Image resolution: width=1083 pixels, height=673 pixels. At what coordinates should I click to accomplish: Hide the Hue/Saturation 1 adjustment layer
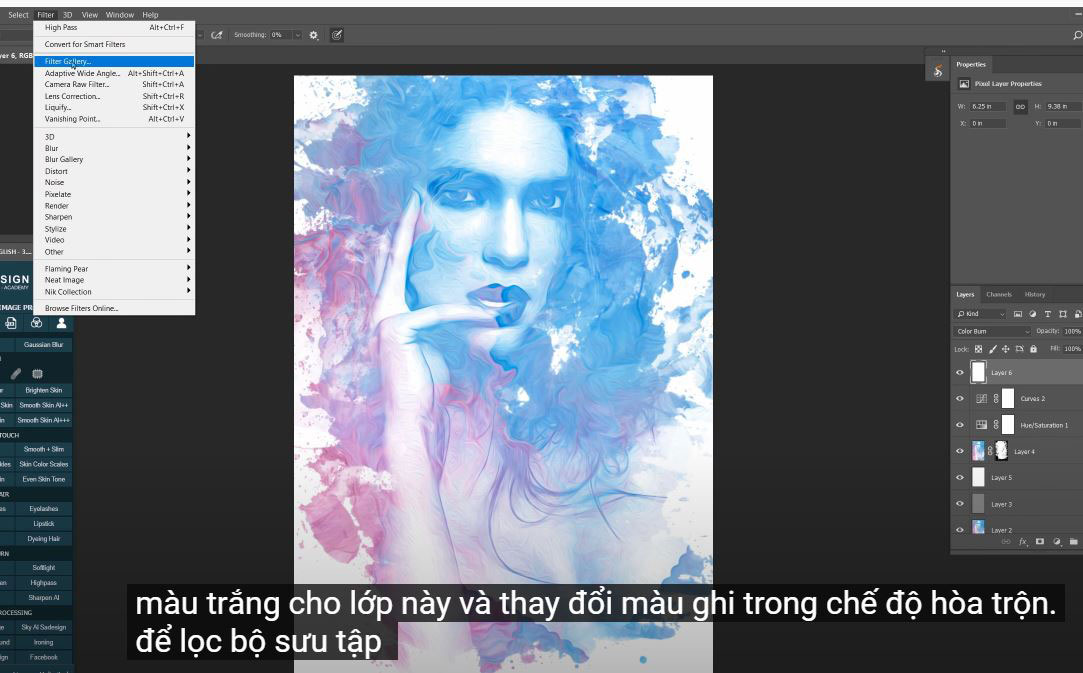click(x=960, y=425)
